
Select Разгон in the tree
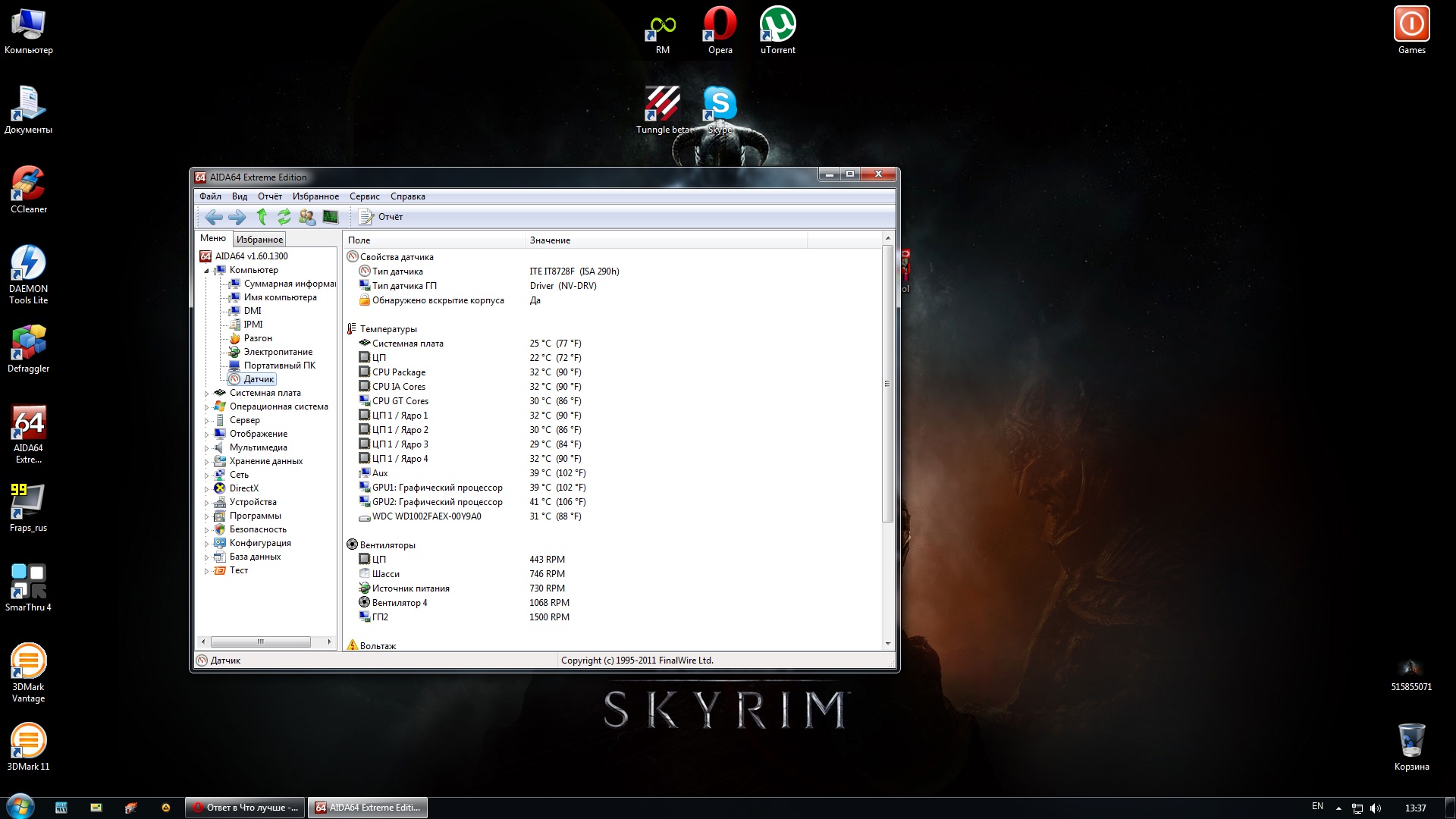pos(258,338)
